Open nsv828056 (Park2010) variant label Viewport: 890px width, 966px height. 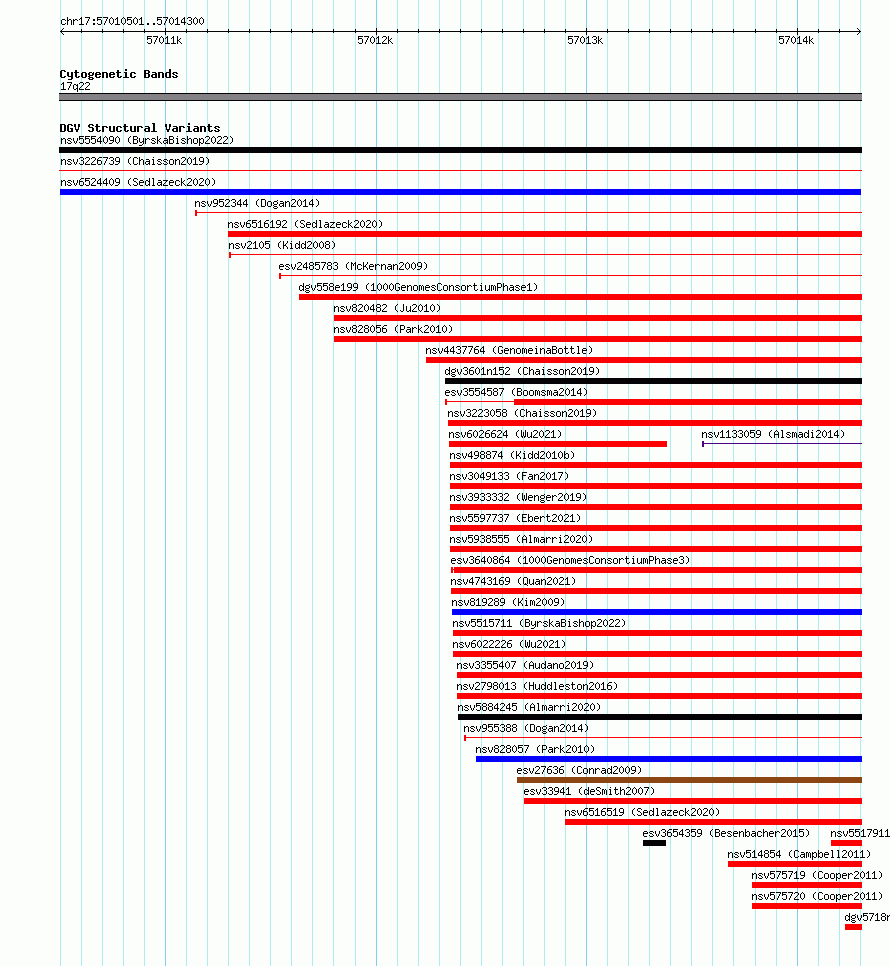(x=393, y=329)
